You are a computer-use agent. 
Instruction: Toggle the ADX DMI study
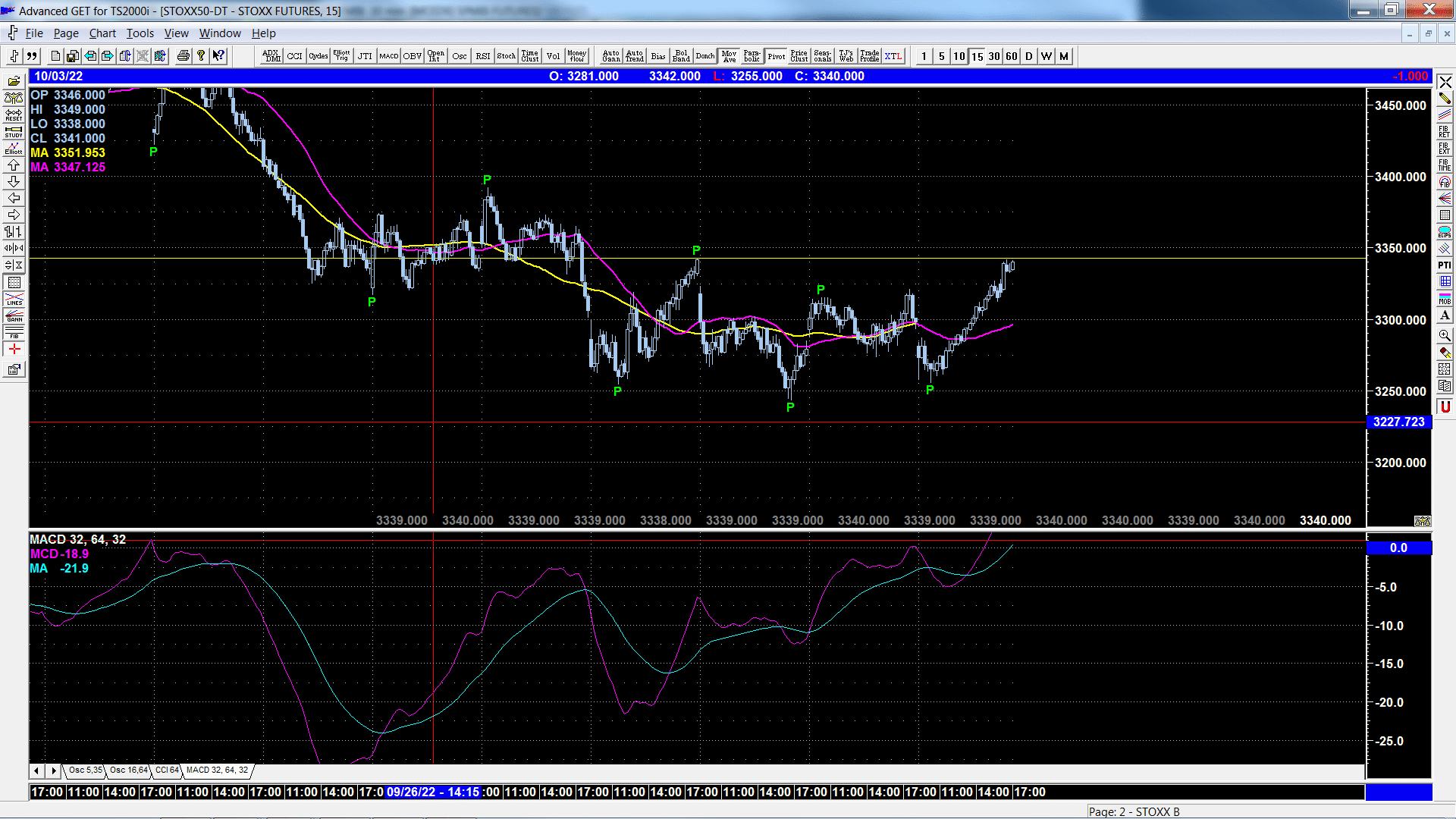pyautogui.click(x=271, y=56)
